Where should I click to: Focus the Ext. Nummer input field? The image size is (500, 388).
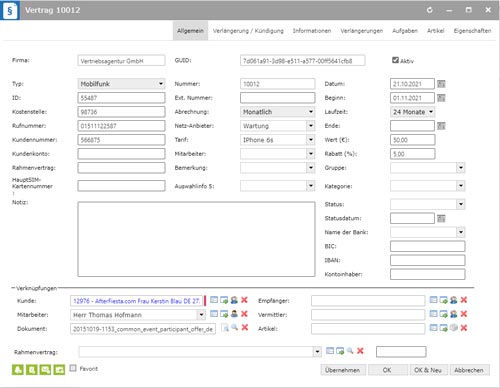click(x=277, y=98)
